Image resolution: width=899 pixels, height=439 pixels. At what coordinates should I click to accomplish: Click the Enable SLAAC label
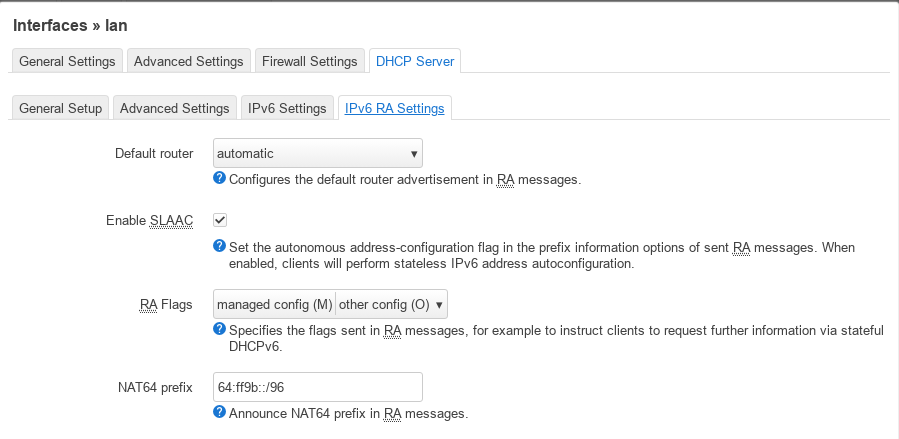click(x=150, y=221)
